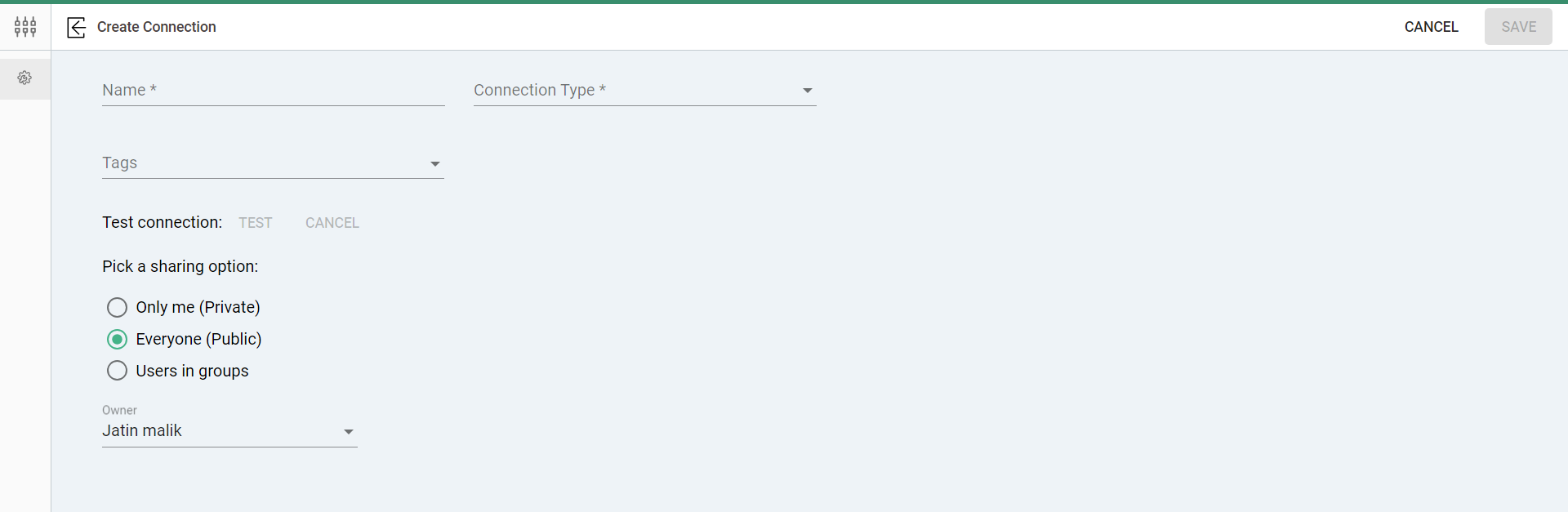Open the sliders menu icon at top-left
Image resolution: width=1568 pixels, height=512 pixels.
click(x=25, y=27)
